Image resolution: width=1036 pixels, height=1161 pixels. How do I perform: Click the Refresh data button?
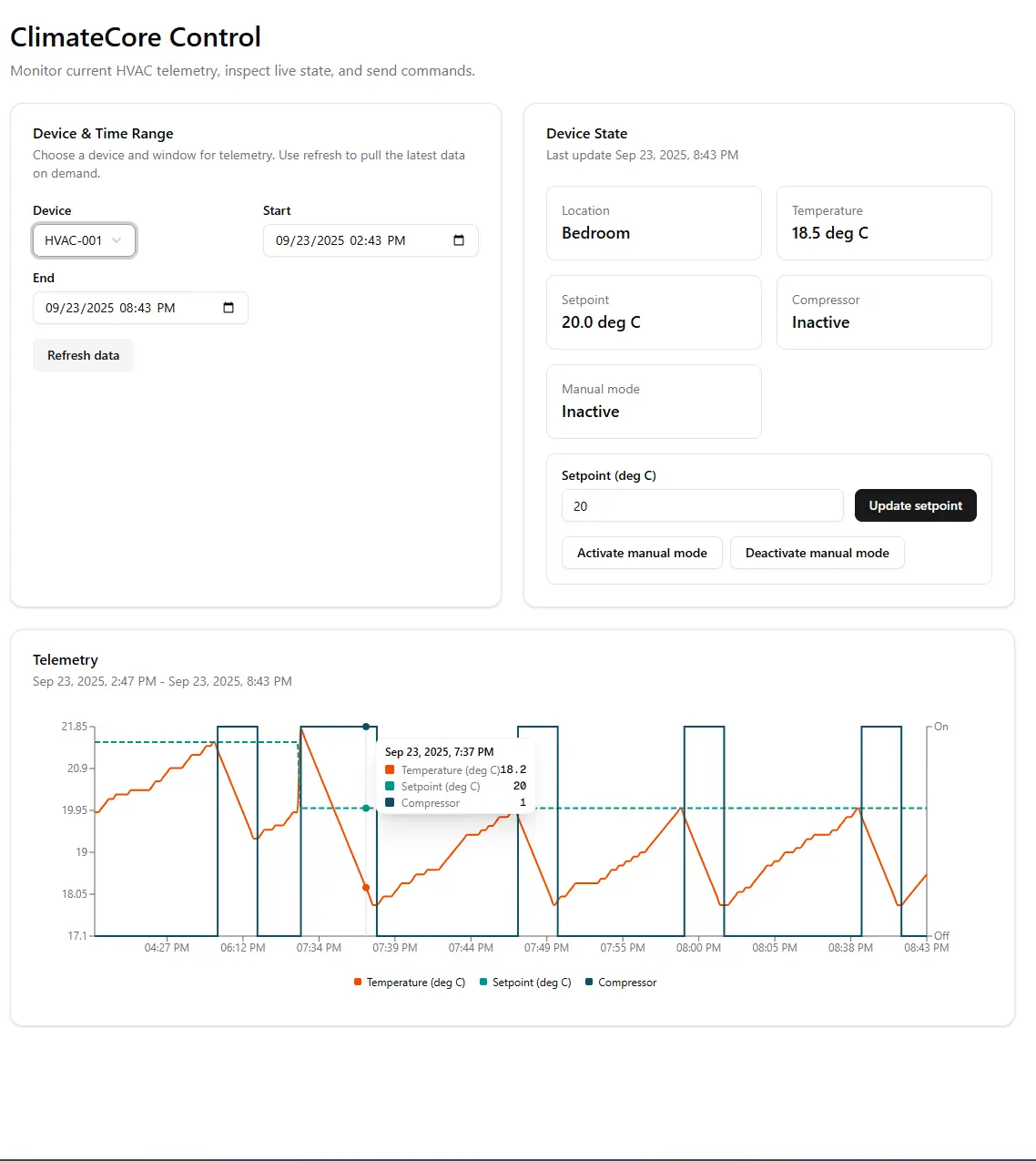click(83, 355)
